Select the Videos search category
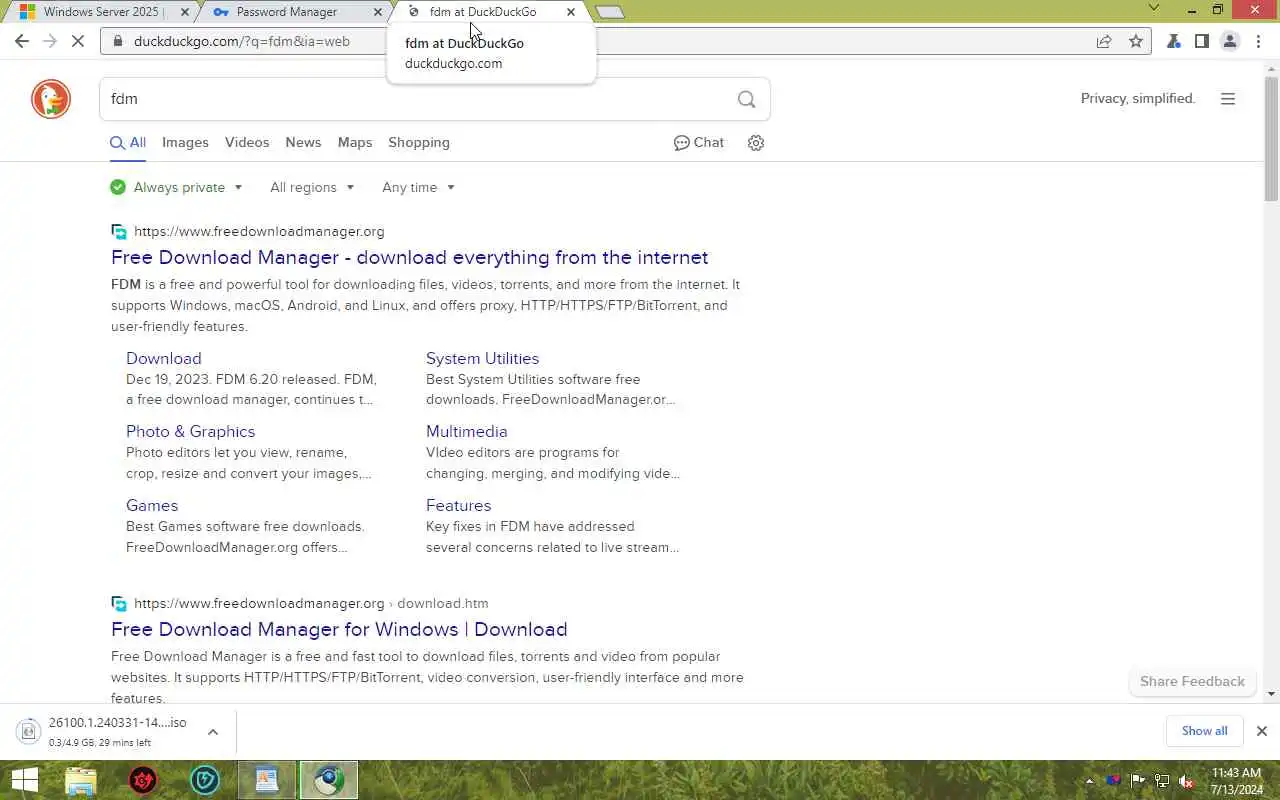The image size is (1280, 800). [247, 143]
